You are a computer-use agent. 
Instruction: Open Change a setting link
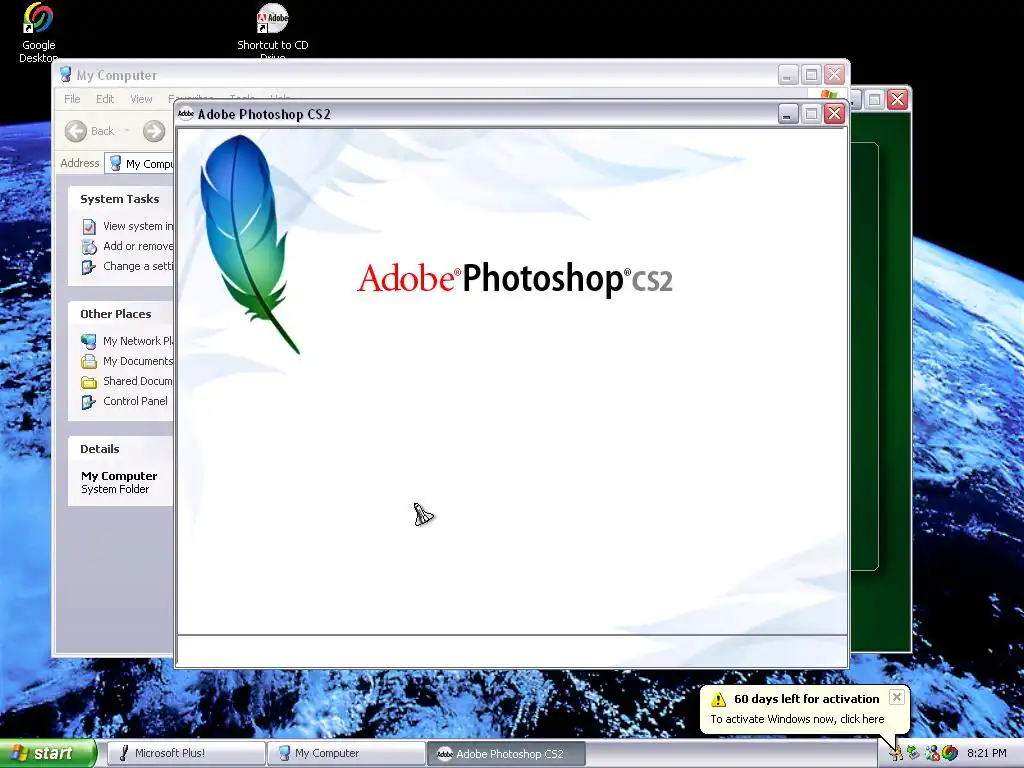[x=138, y=266]
